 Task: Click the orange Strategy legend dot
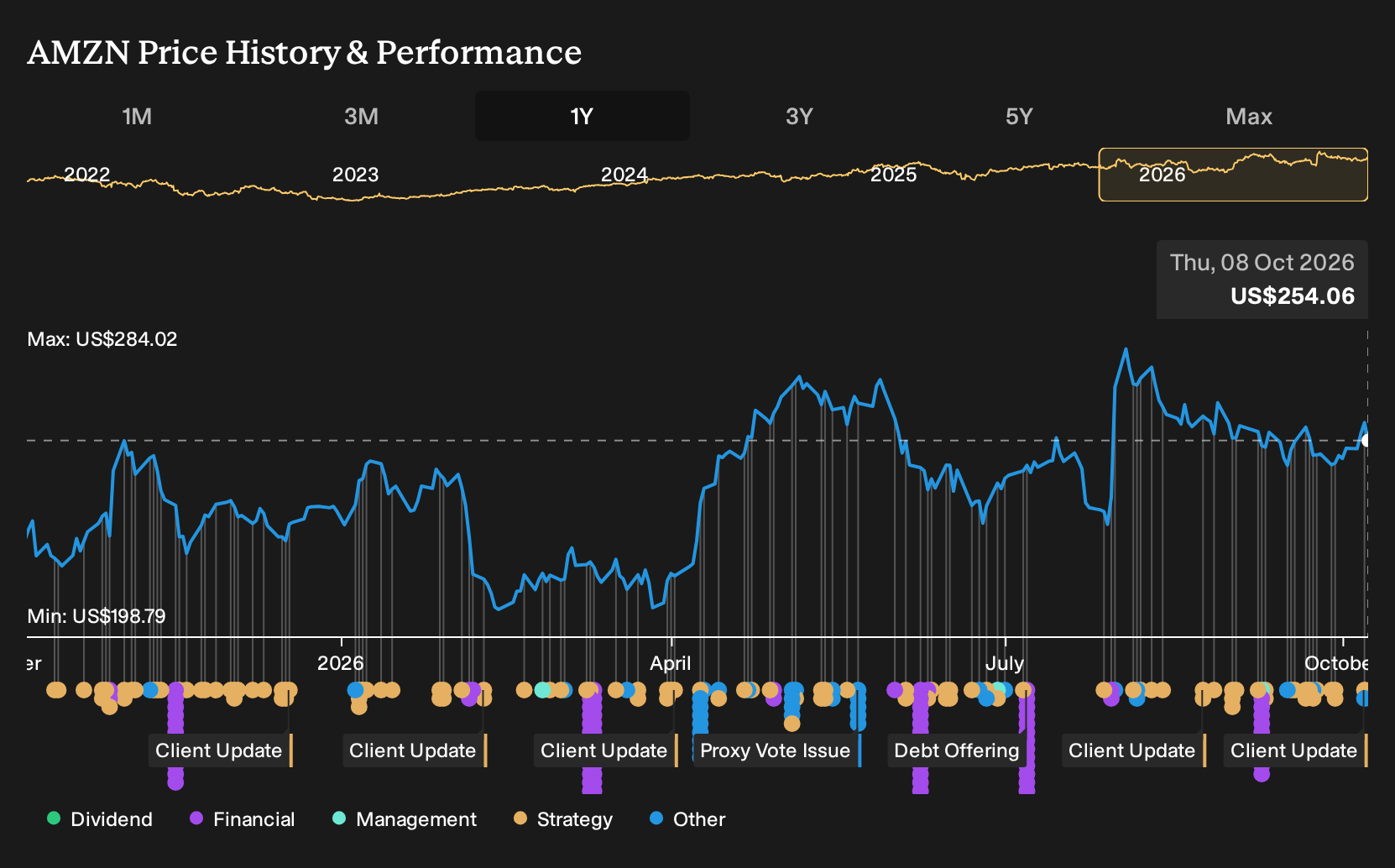pyautogui.click(x=520, y=818)
